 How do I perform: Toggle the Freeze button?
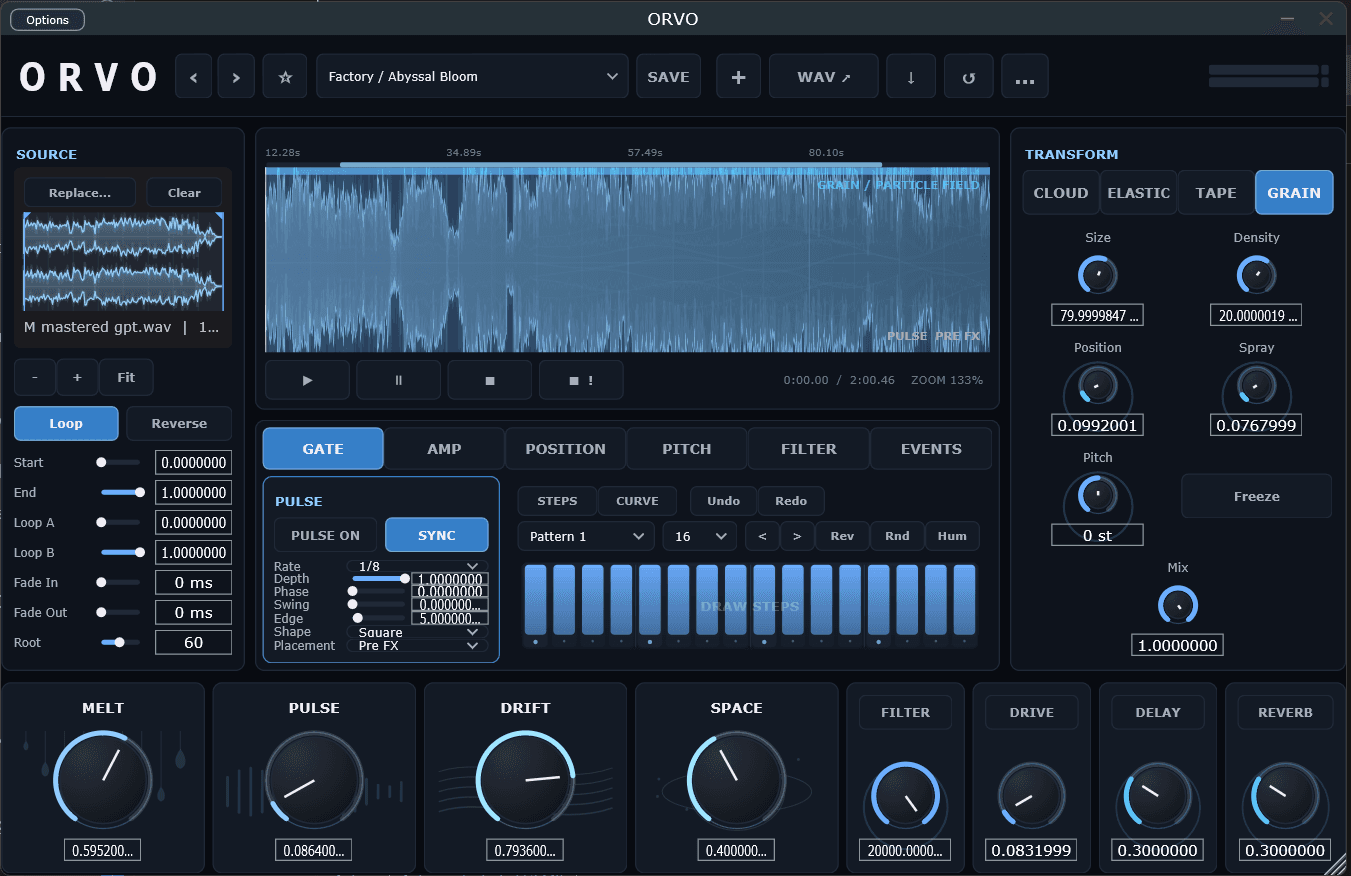pyautogui.click(x=1256, y=496)
